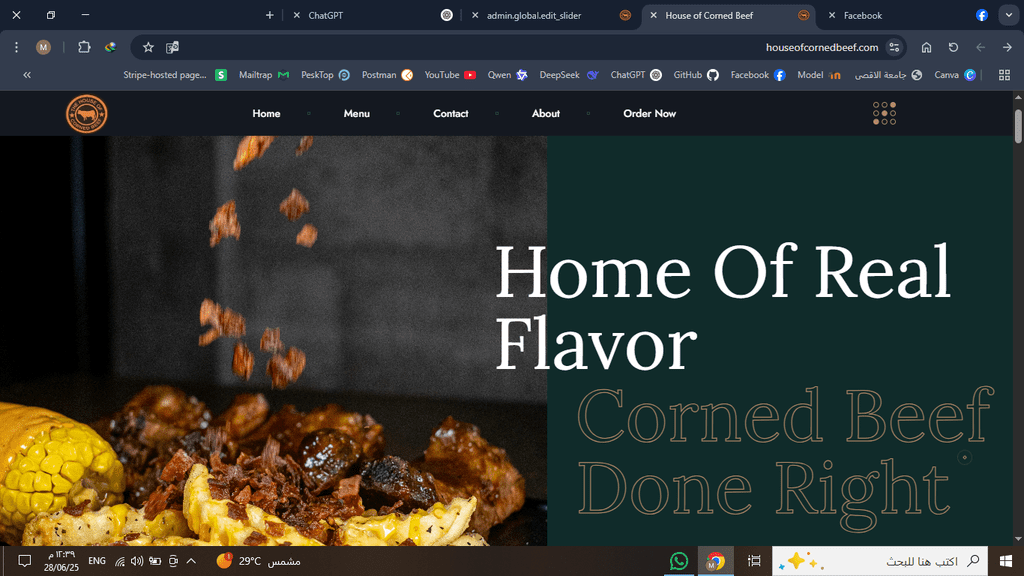This screenshot has height=576, width=1024.
Task: Open the weather widget showing 29°C
Action: (x=259, y=561)
